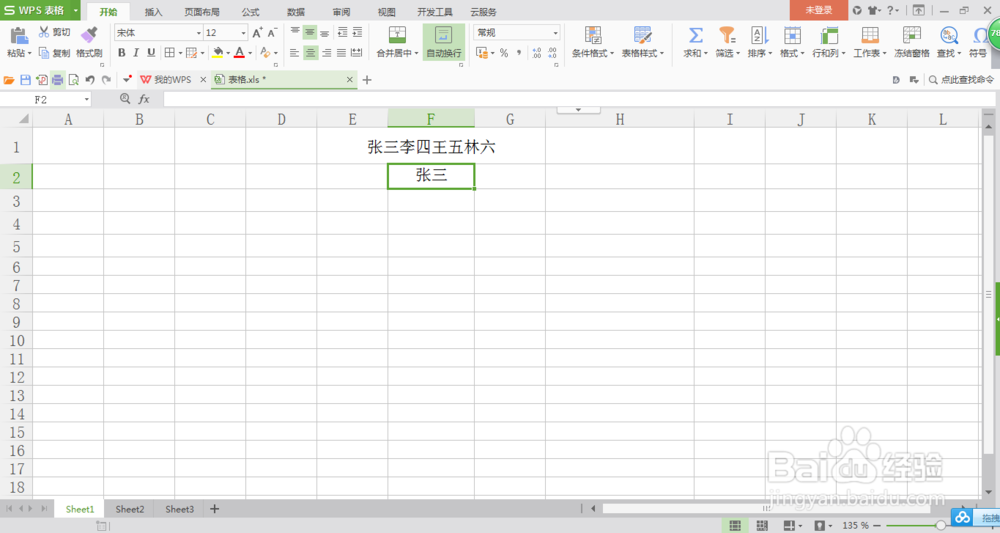This screenshot has width=1000, height=533.
Task: Open the font name dropdown 宋体
Action: pos(198,33)
